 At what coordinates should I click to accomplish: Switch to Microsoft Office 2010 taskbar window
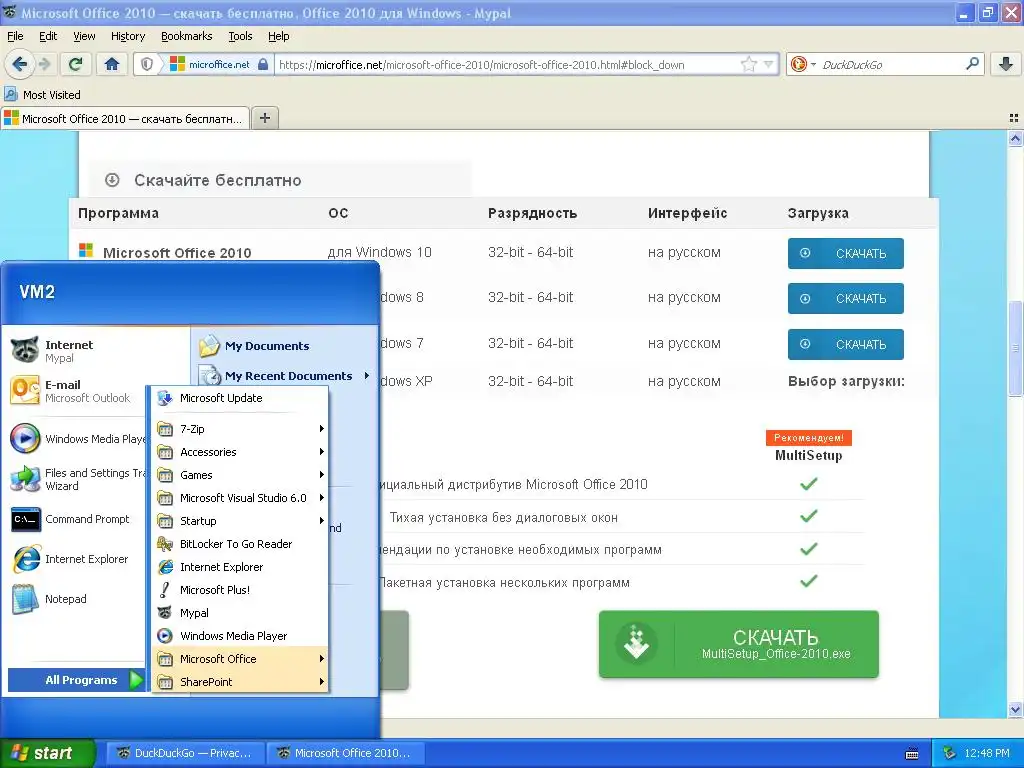click(x=345, y=753)
